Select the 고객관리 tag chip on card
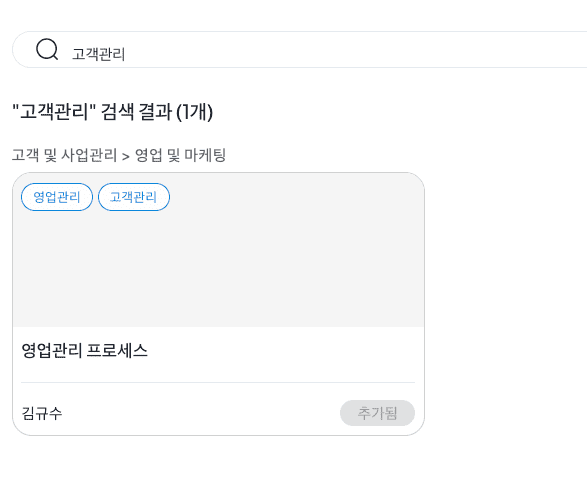Image resolution: width=587 pixels, height=487 pixels. point(134,197)
